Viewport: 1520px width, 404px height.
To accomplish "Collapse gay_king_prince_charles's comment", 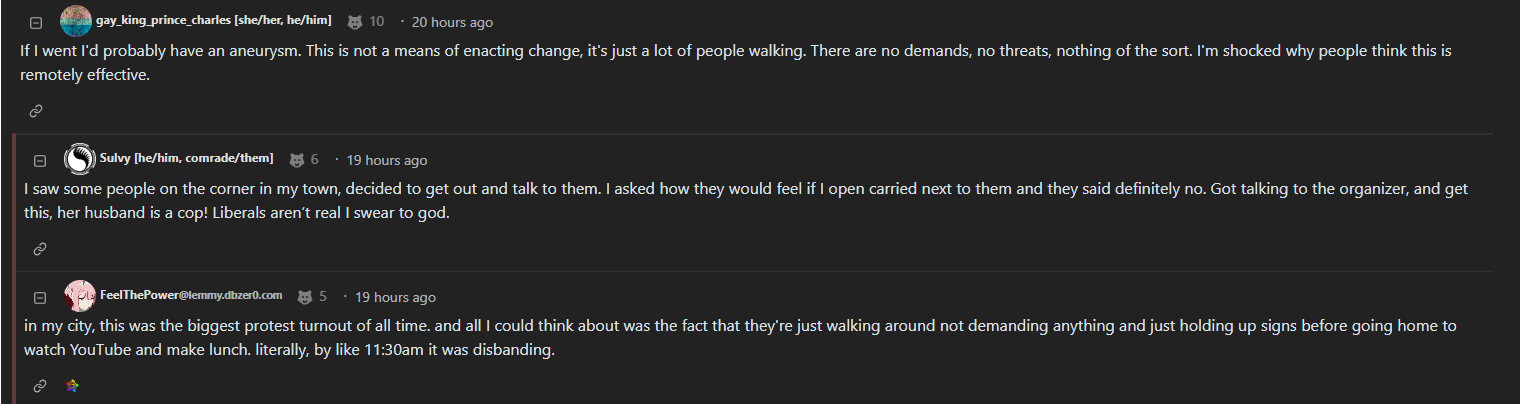I will point(36,23).
